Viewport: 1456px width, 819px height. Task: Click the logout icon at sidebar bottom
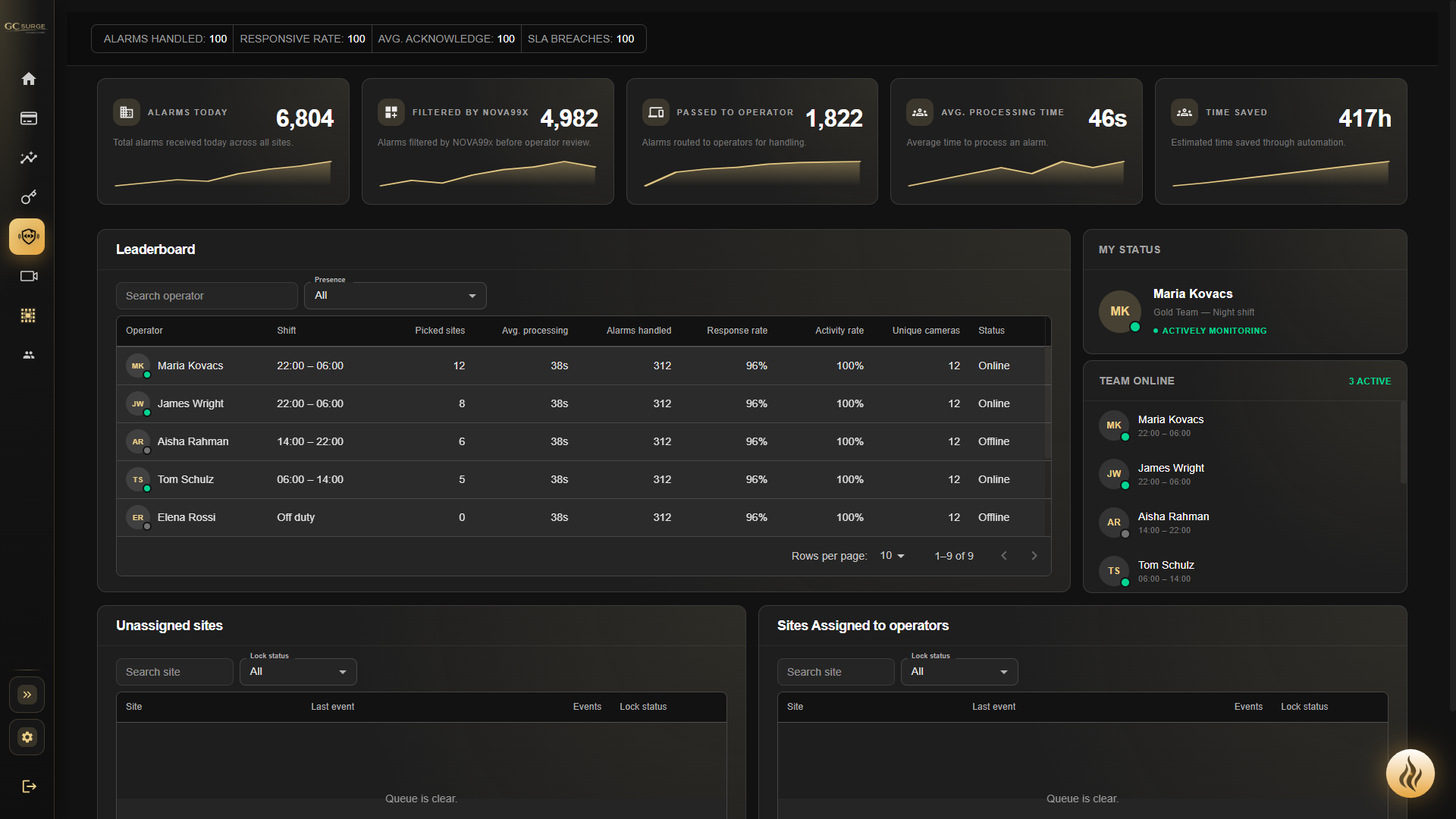point(29,786)
